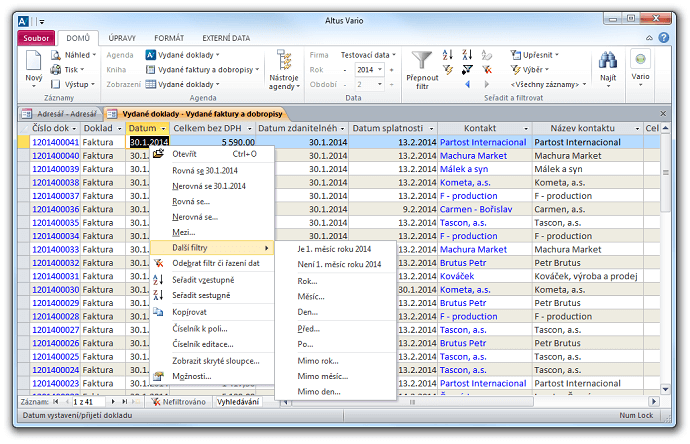The image size is (690, 444).
Task: Go to last record navigation button
Action: 125,402
